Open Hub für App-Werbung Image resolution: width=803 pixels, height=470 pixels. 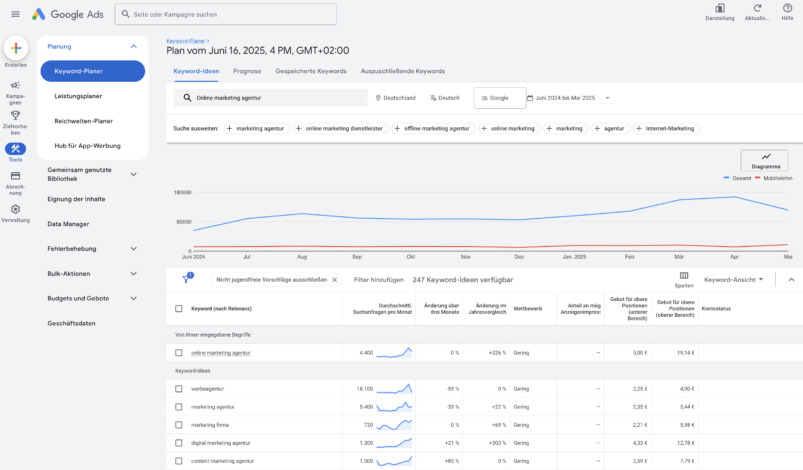coord(88,145)
